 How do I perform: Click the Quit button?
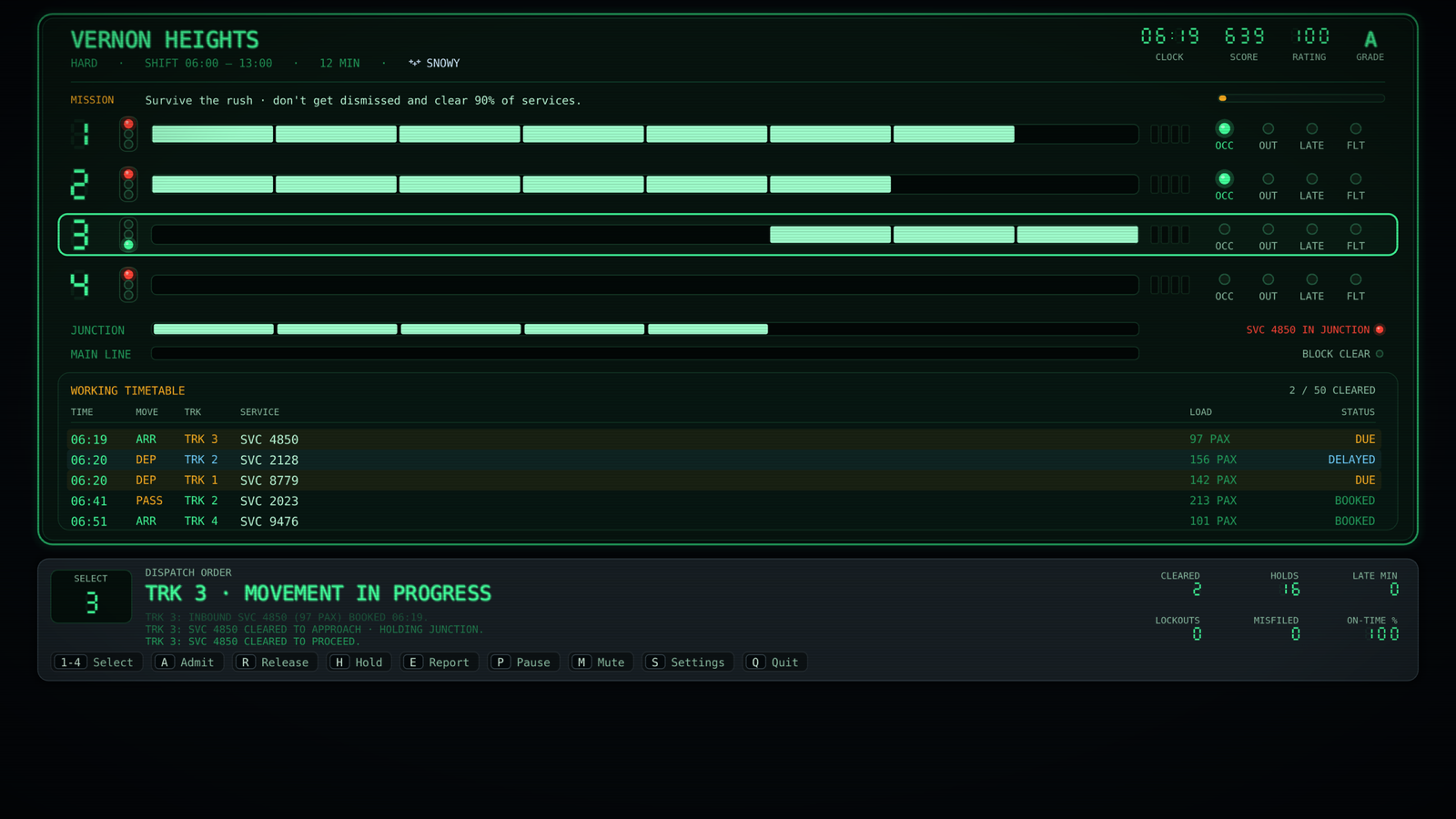775,662
